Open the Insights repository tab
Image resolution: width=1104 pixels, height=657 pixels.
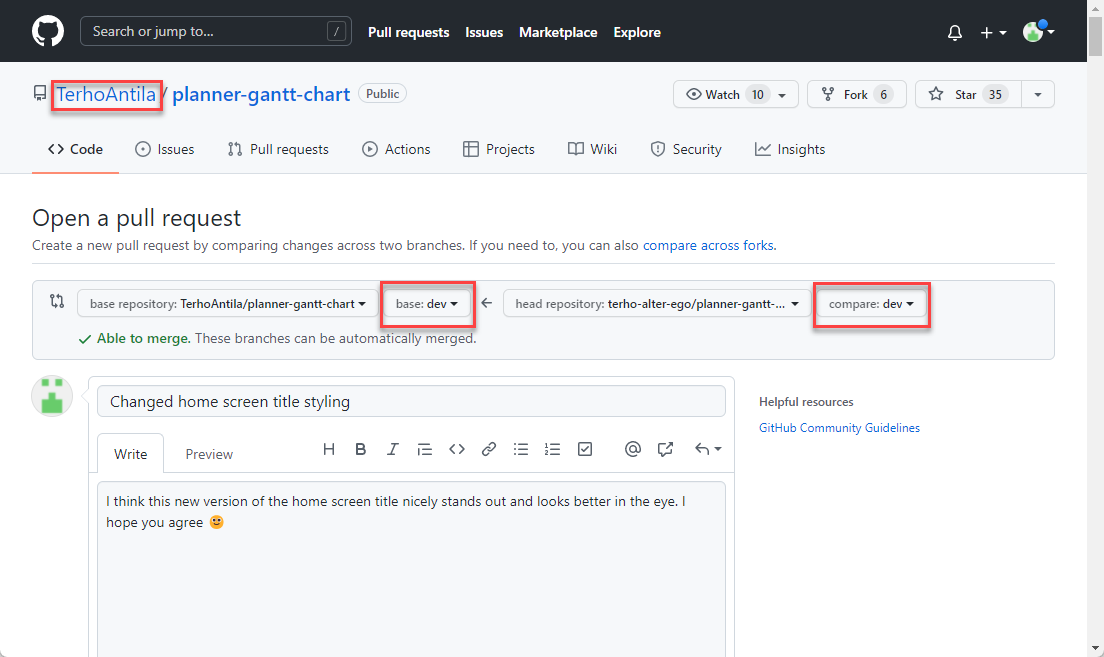[x=790, y=149]
